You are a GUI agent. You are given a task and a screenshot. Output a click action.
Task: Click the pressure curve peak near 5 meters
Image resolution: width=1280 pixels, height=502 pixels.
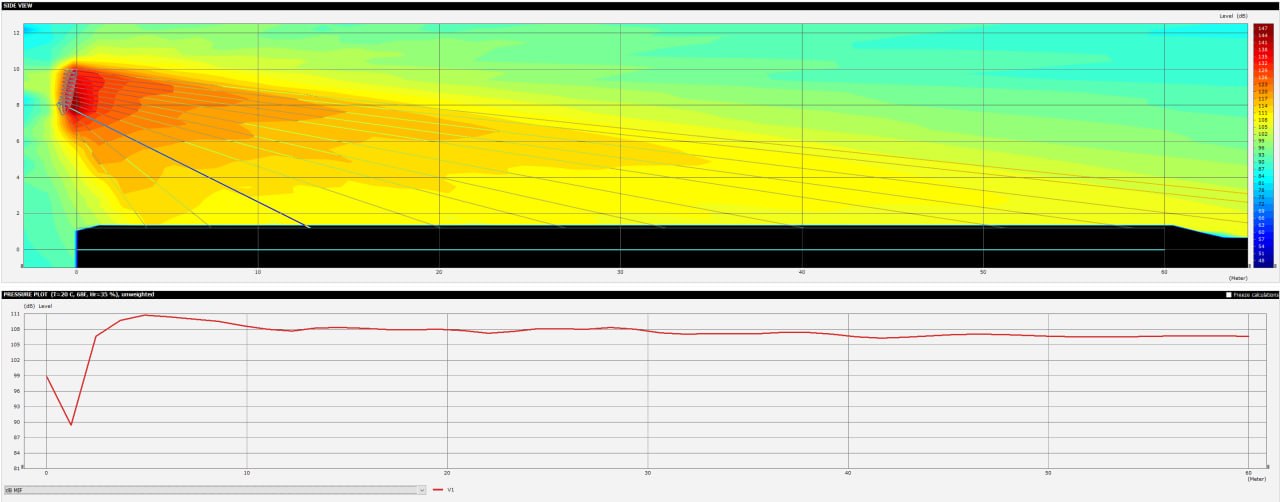tap(146, 315)
